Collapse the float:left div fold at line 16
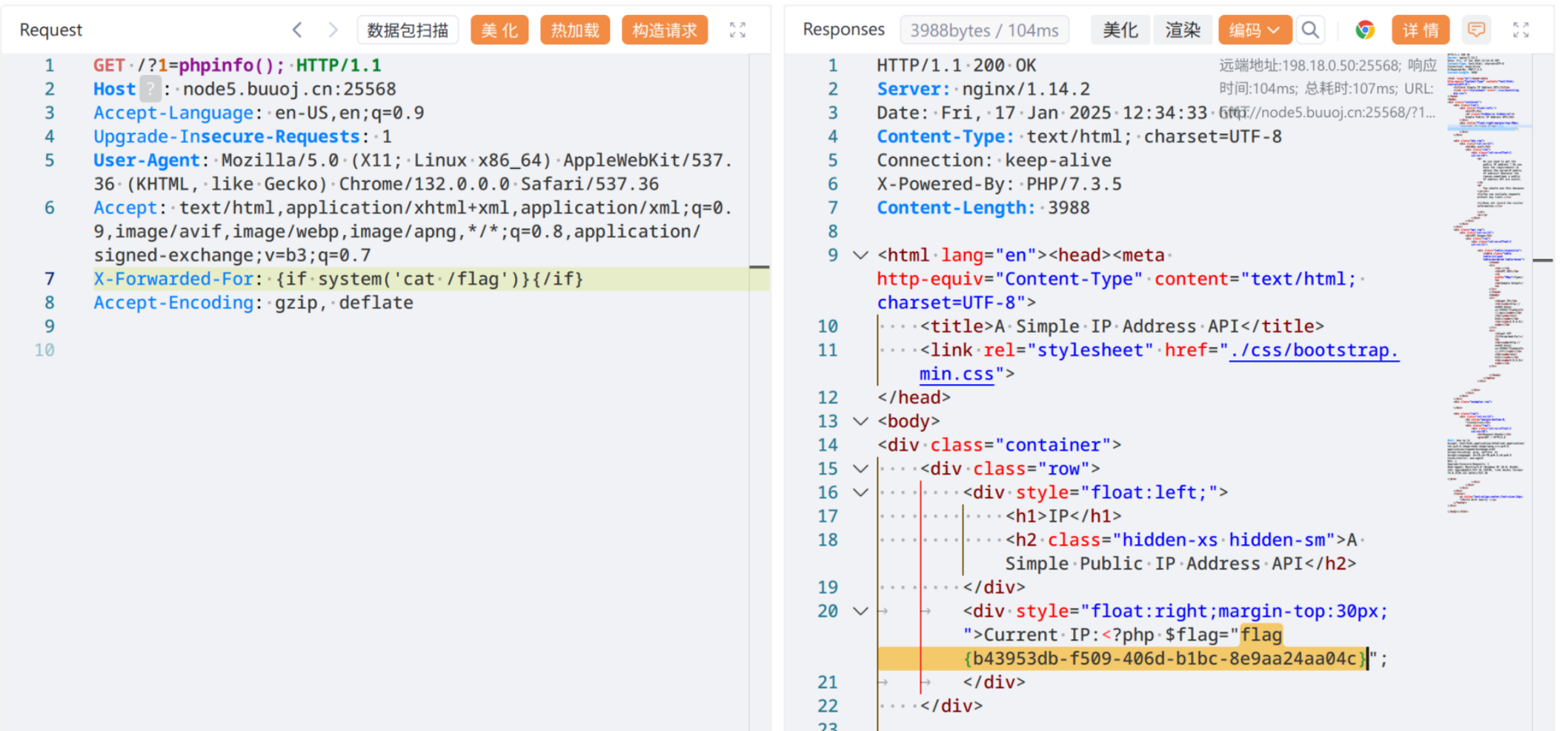Screen dimensions: 1568x731 click(x=860, y=492)
